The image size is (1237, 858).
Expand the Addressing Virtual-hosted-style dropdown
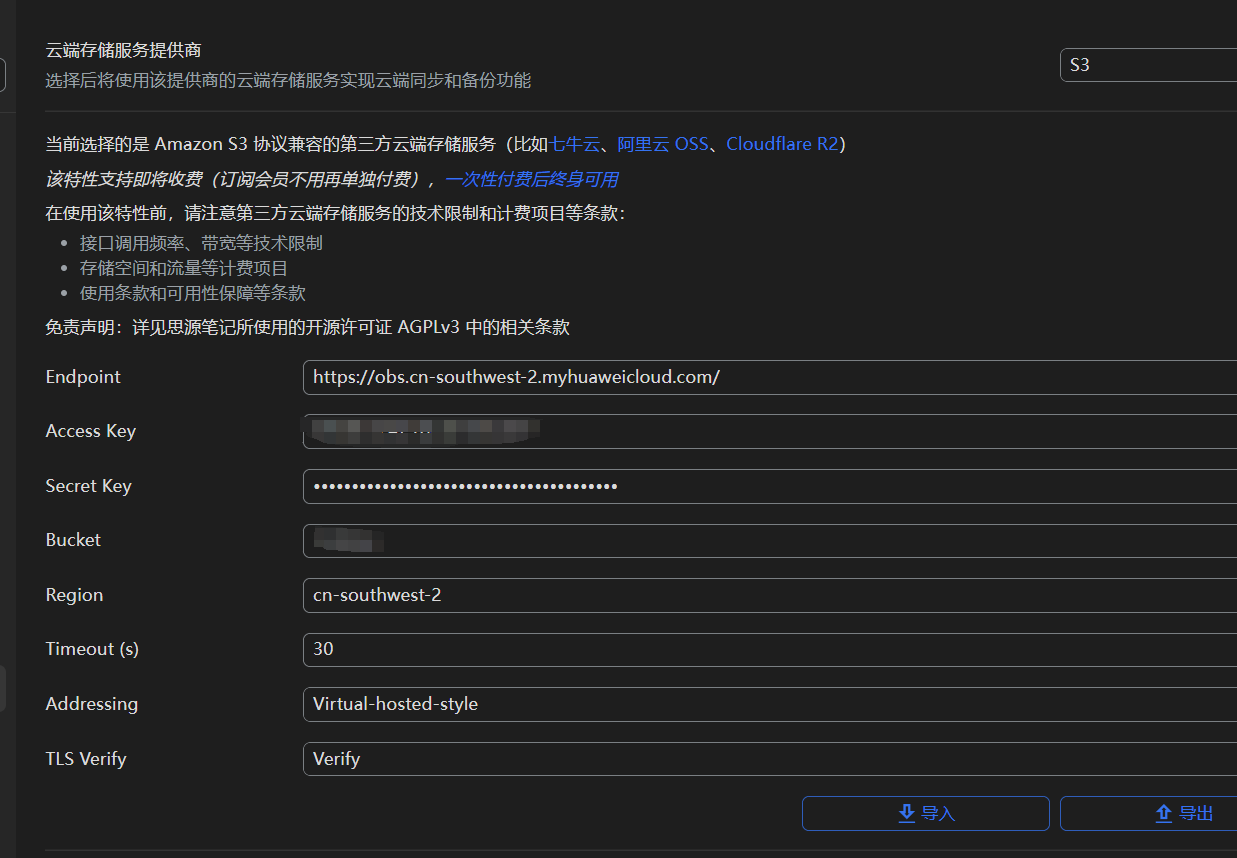coord(768,704)
